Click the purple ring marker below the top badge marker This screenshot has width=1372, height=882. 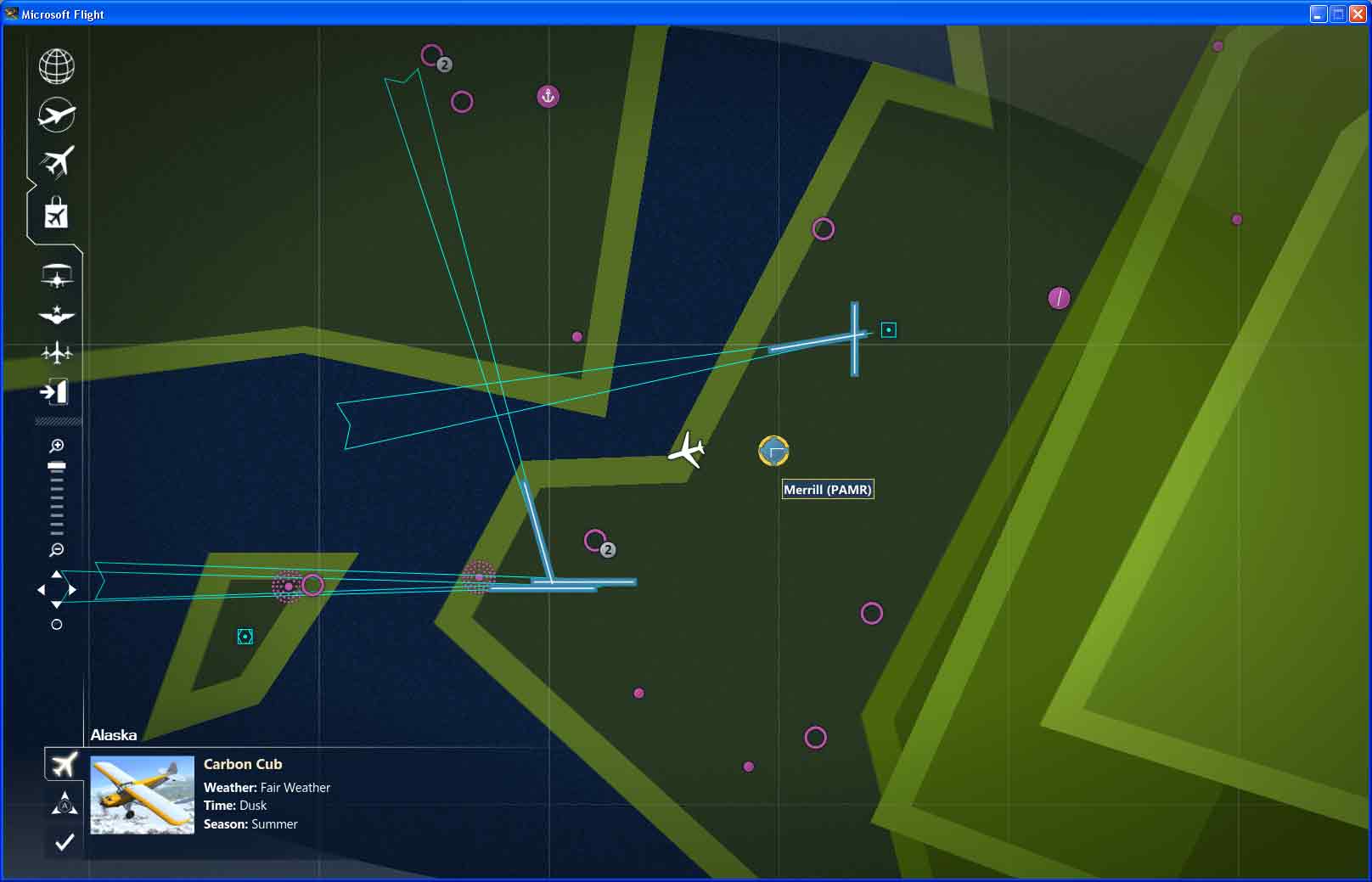(462, 102)
